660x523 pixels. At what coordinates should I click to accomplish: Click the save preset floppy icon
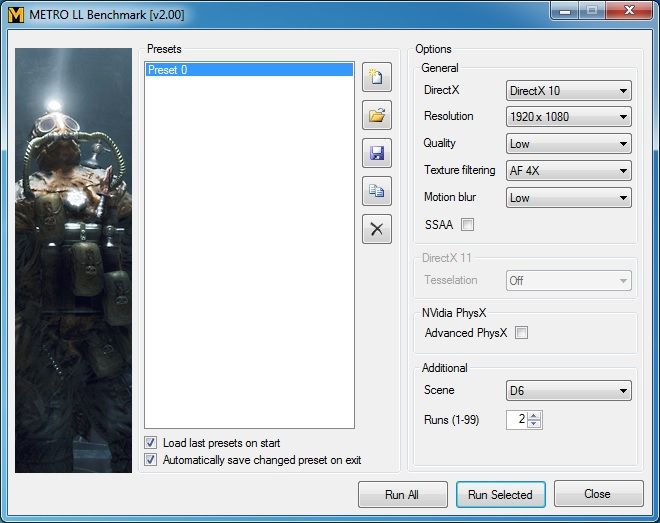(x=377, y=153)
